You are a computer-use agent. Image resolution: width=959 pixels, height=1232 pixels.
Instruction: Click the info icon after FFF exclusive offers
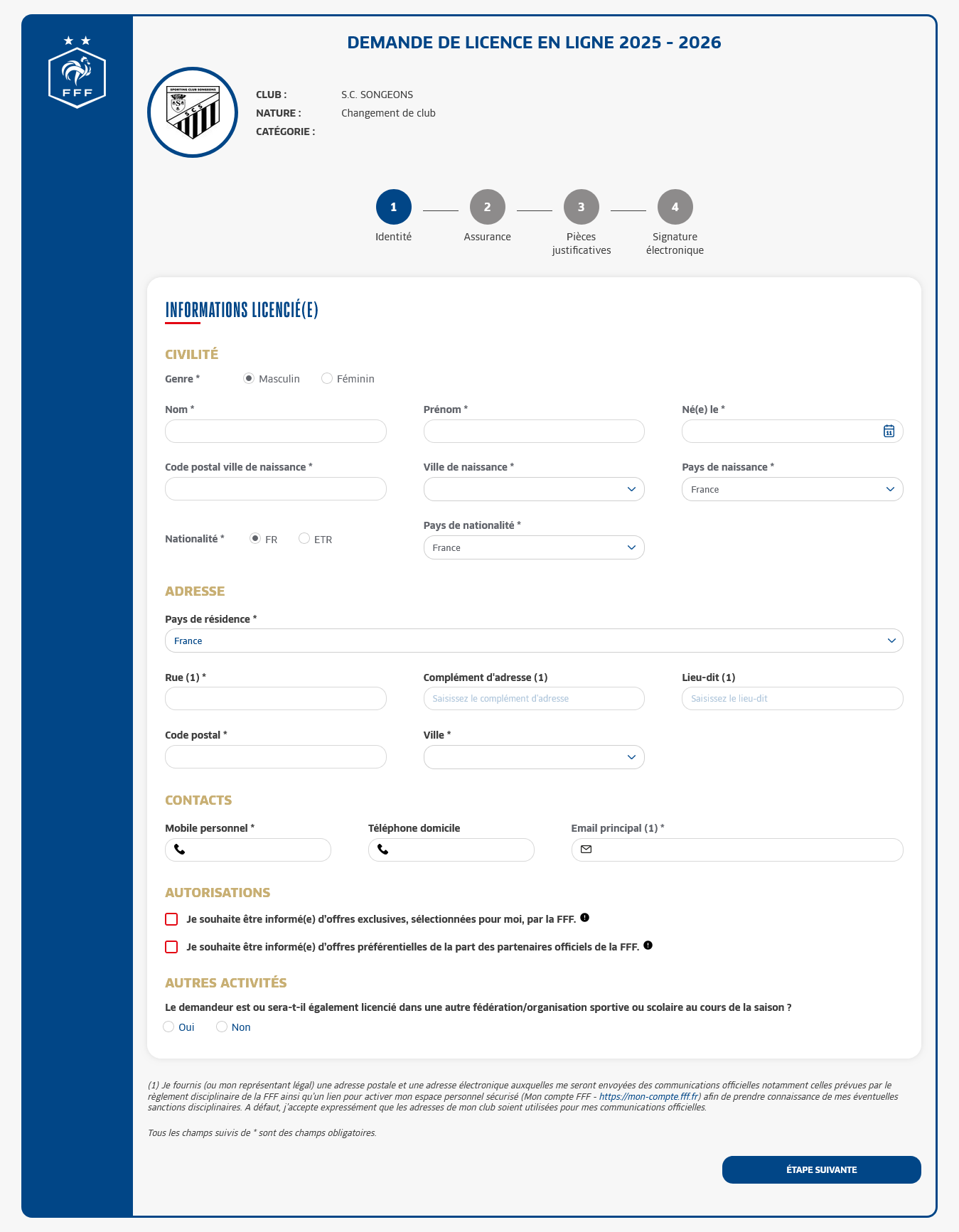point(584,918)
